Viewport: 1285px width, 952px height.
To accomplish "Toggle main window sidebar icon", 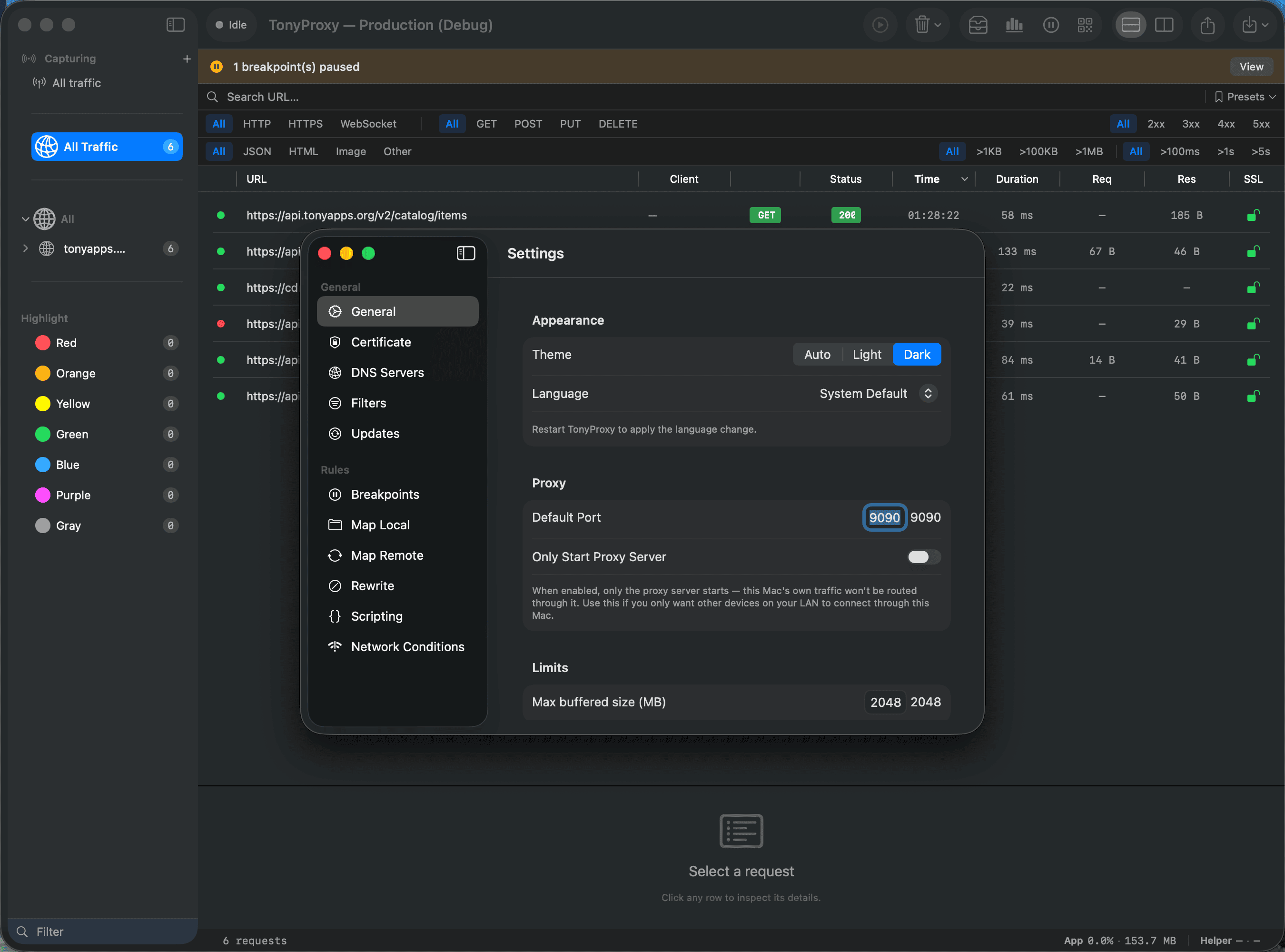I will (175, 25).
